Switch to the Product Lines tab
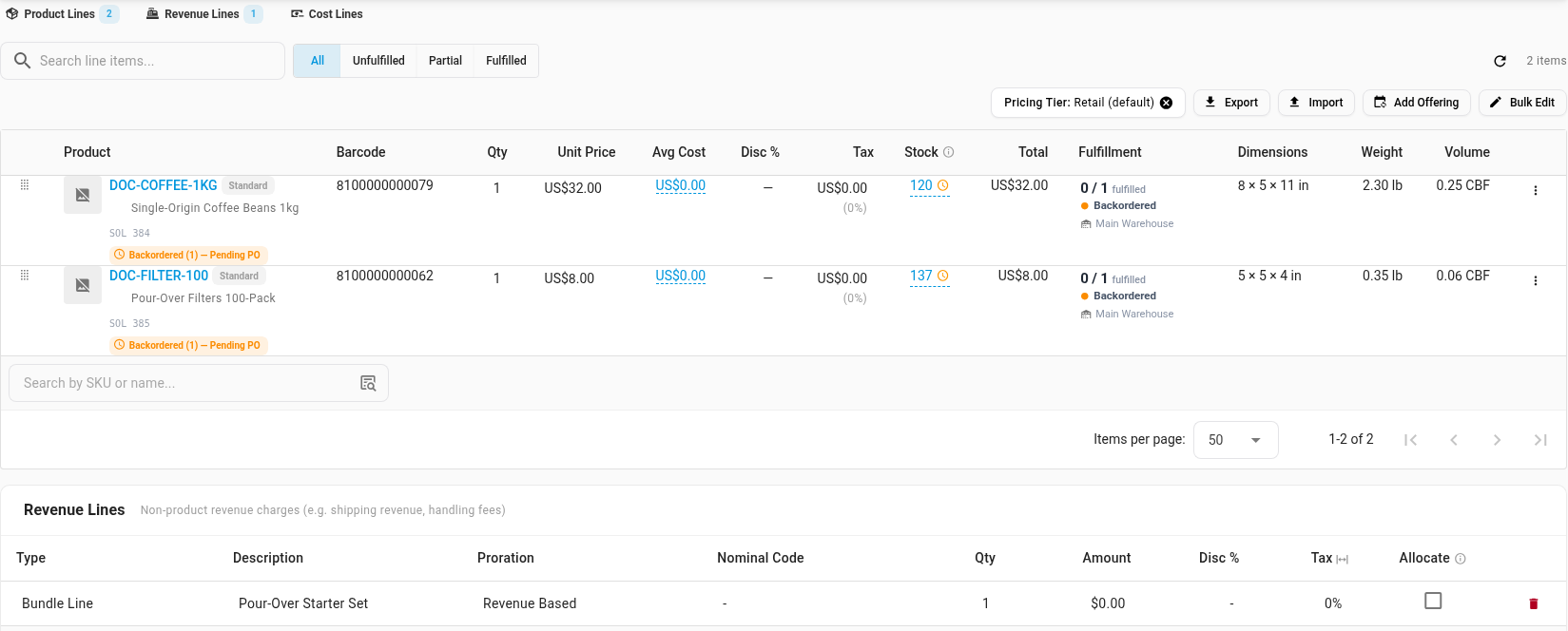 pos(62,14)
